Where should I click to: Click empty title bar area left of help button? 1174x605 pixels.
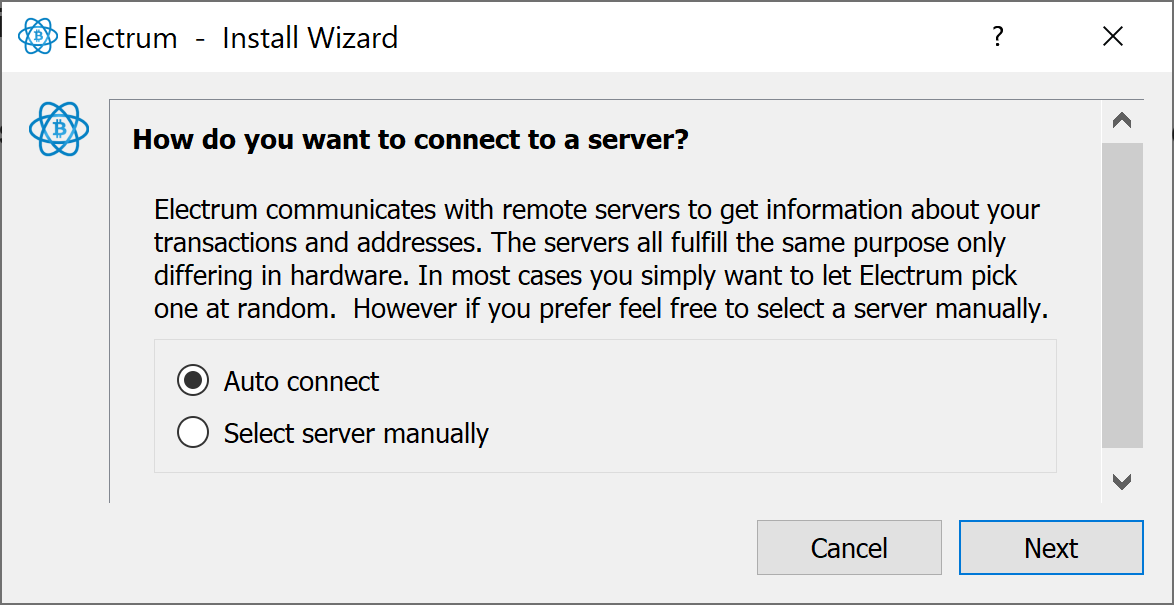pos(700,37)
